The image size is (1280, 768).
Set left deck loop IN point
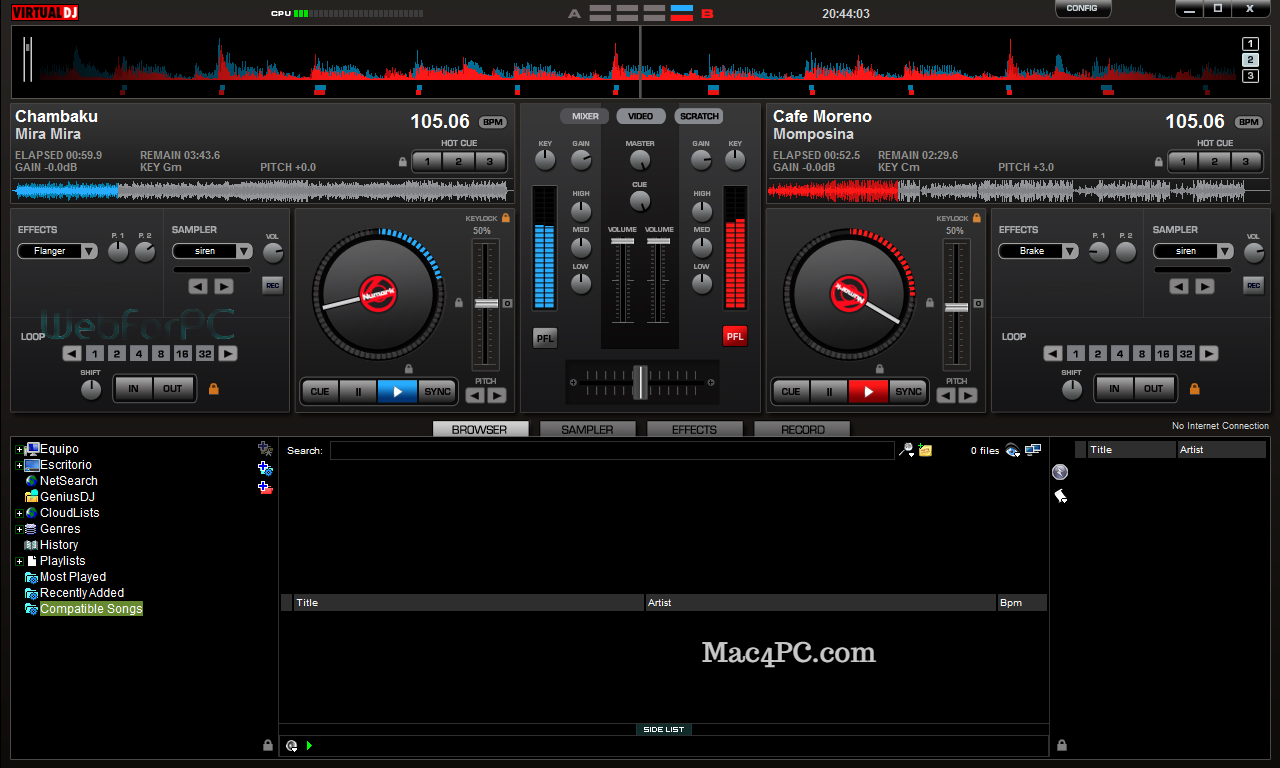[133, 388]
